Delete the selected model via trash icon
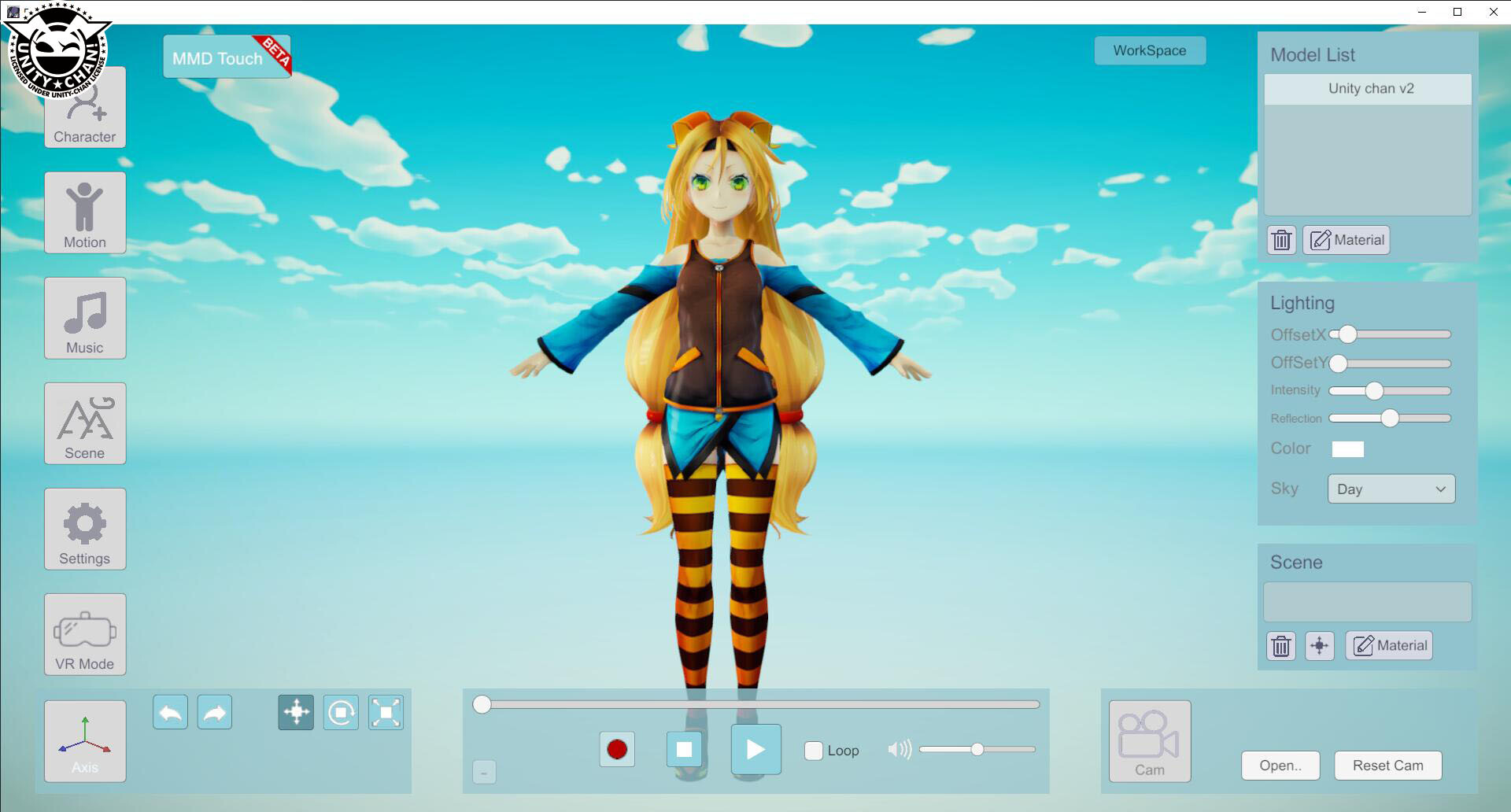Image resolution: width=1511 pixels, height=812 pixels. point(1280,240)
